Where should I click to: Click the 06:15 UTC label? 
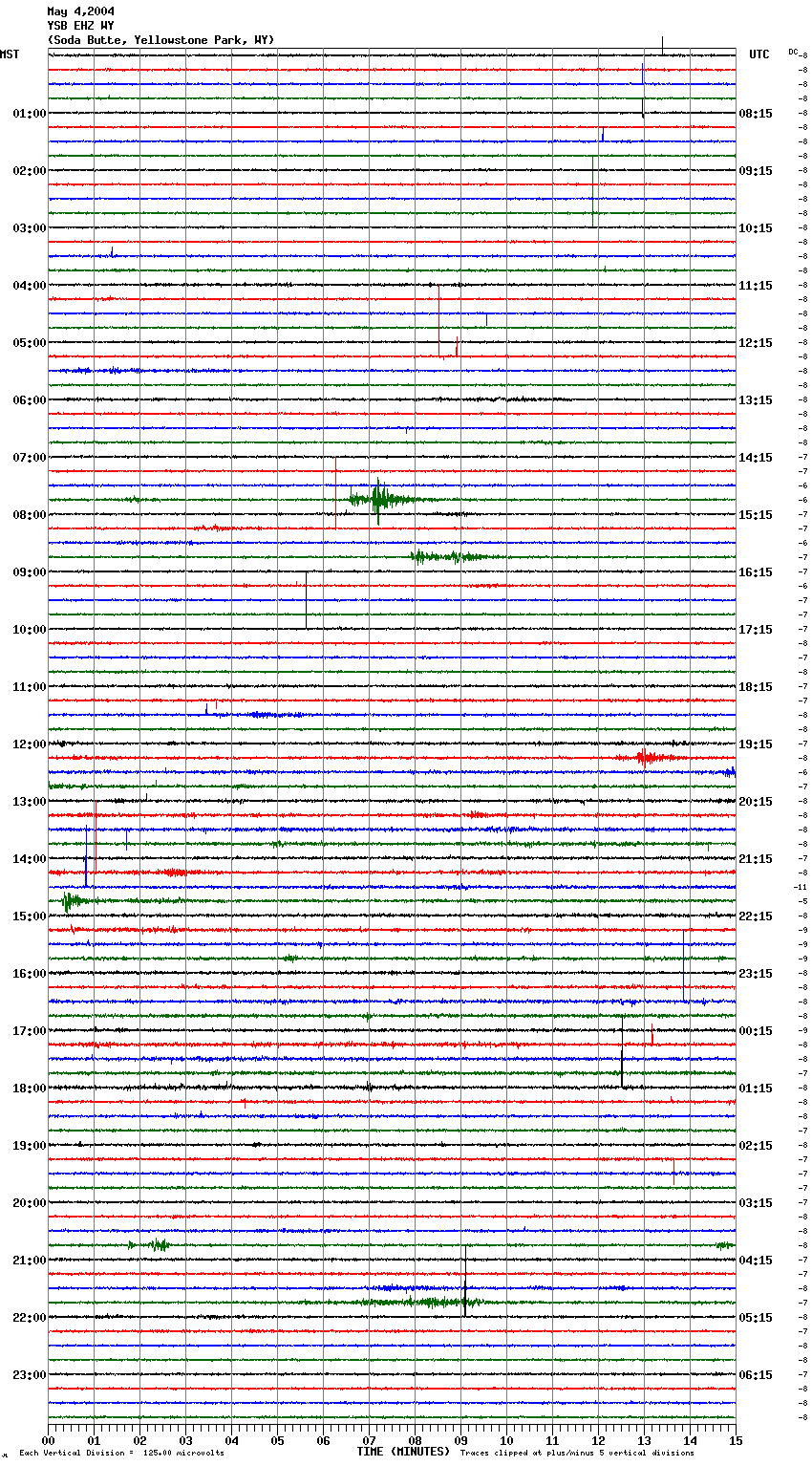756,1375
